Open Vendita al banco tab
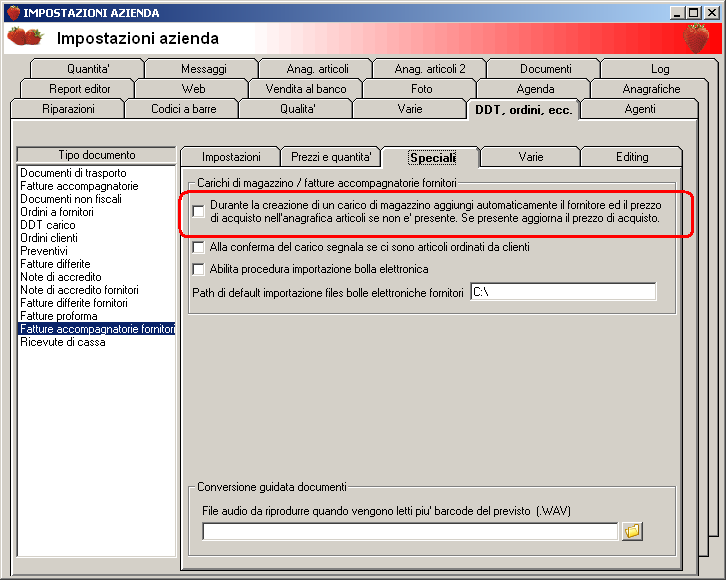Image resolution: width=726 pixels, height=580 pixels. point(306,89)
